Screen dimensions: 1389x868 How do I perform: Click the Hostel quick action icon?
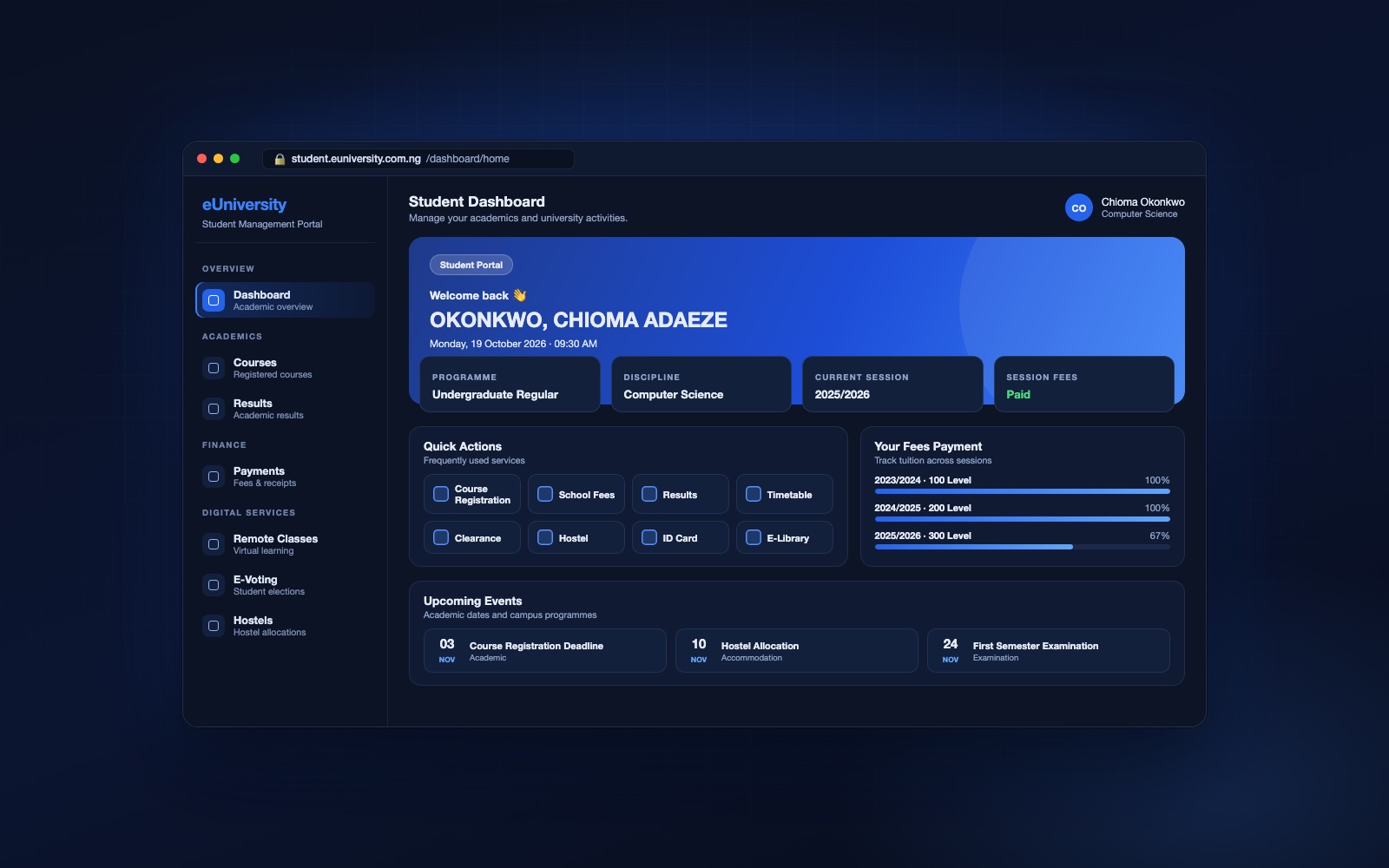pos(545,537)
